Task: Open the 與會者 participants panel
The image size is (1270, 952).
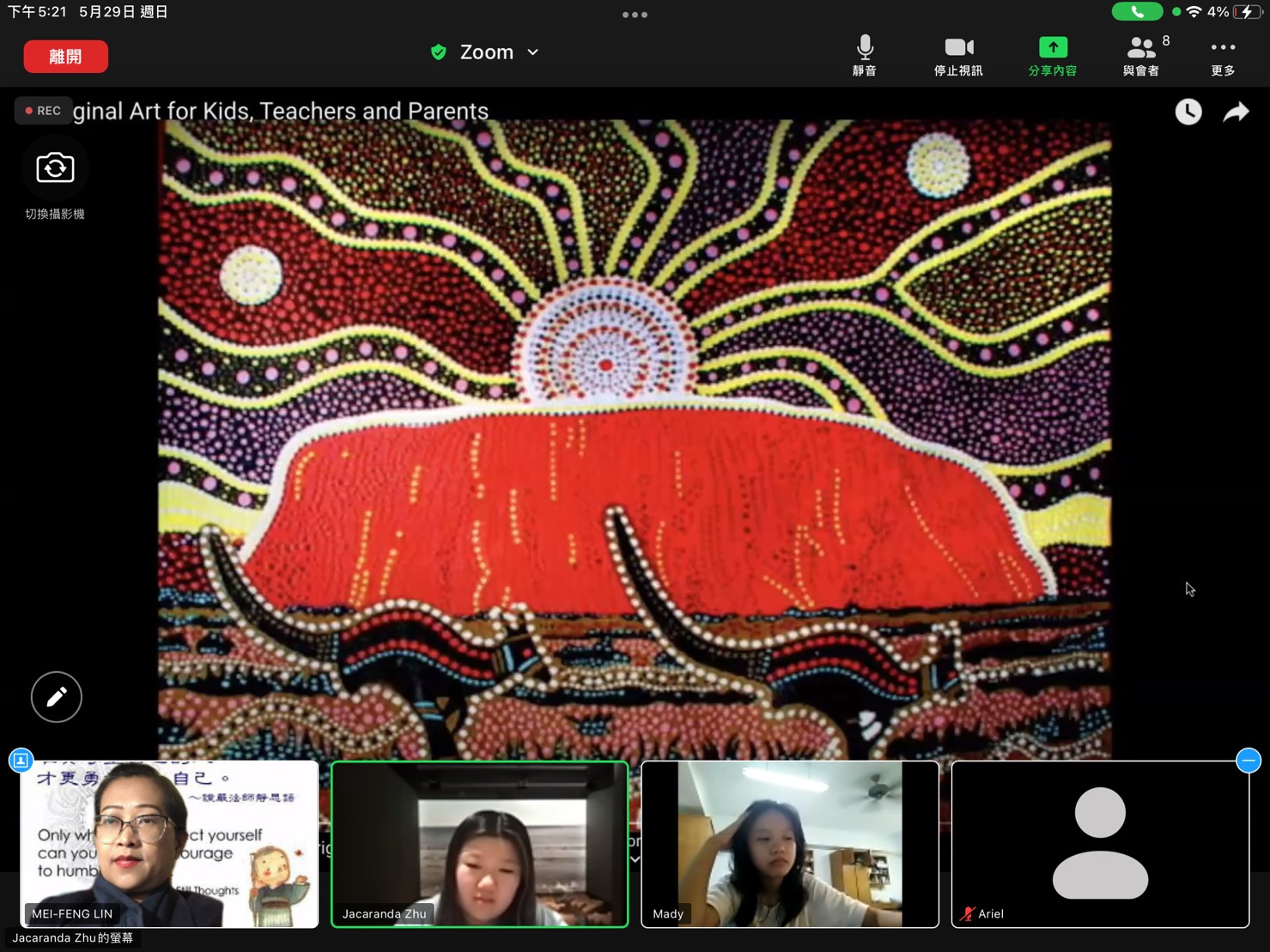Action: point(1142,56)
